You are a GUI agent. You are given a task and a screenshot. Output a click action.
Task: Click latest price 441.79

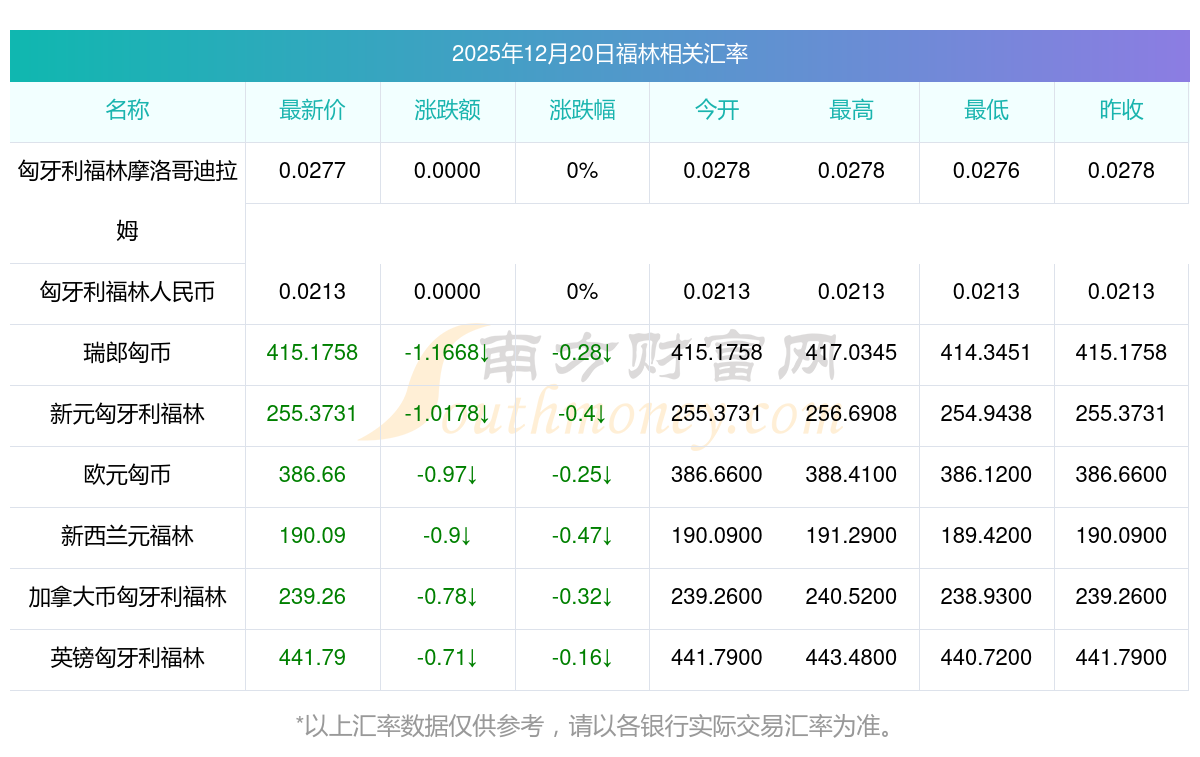[x=313, y=658]
